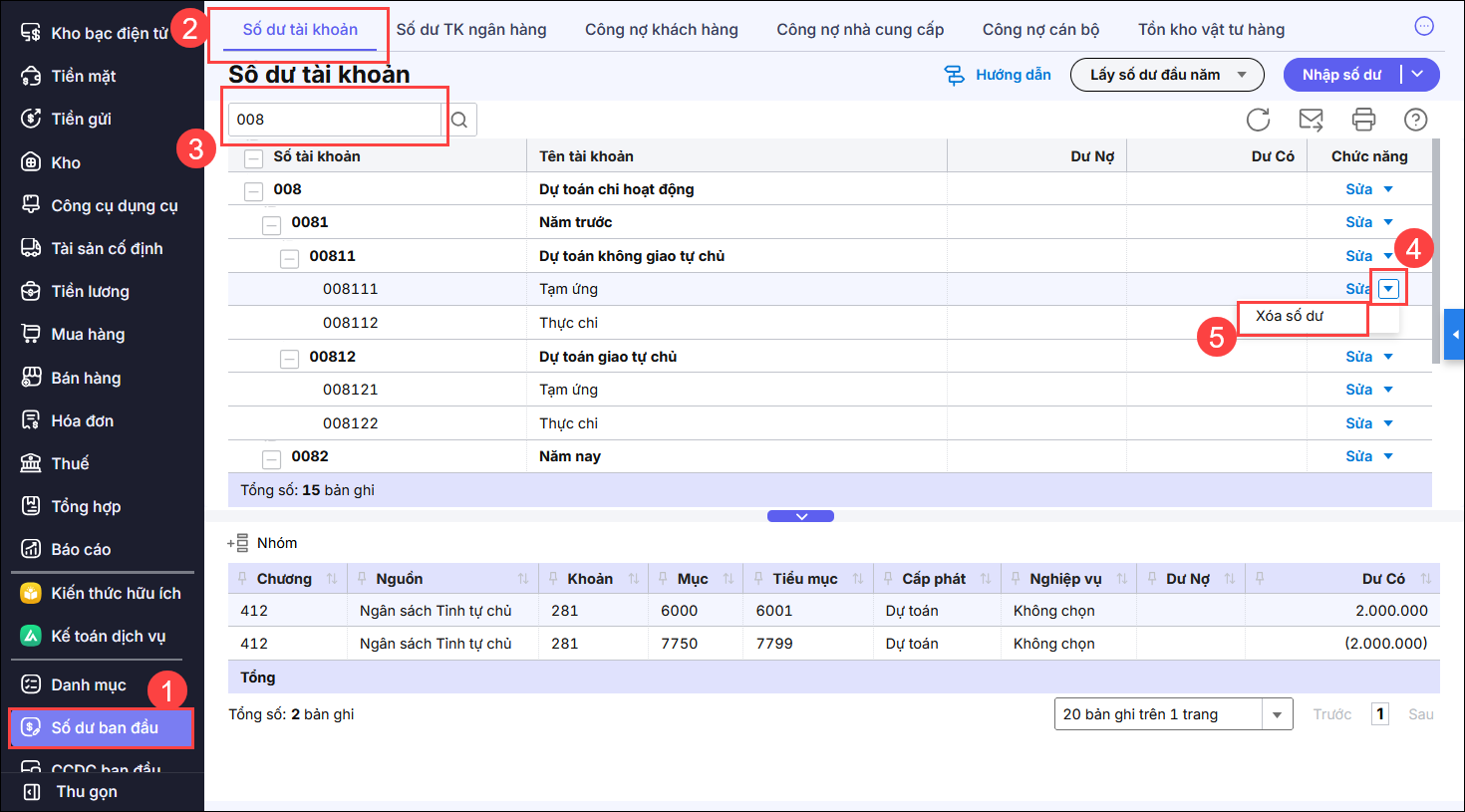The width and height of the screenshot is (1465, 812).
Task: Click the account search input field
Action: coord(335,120)
